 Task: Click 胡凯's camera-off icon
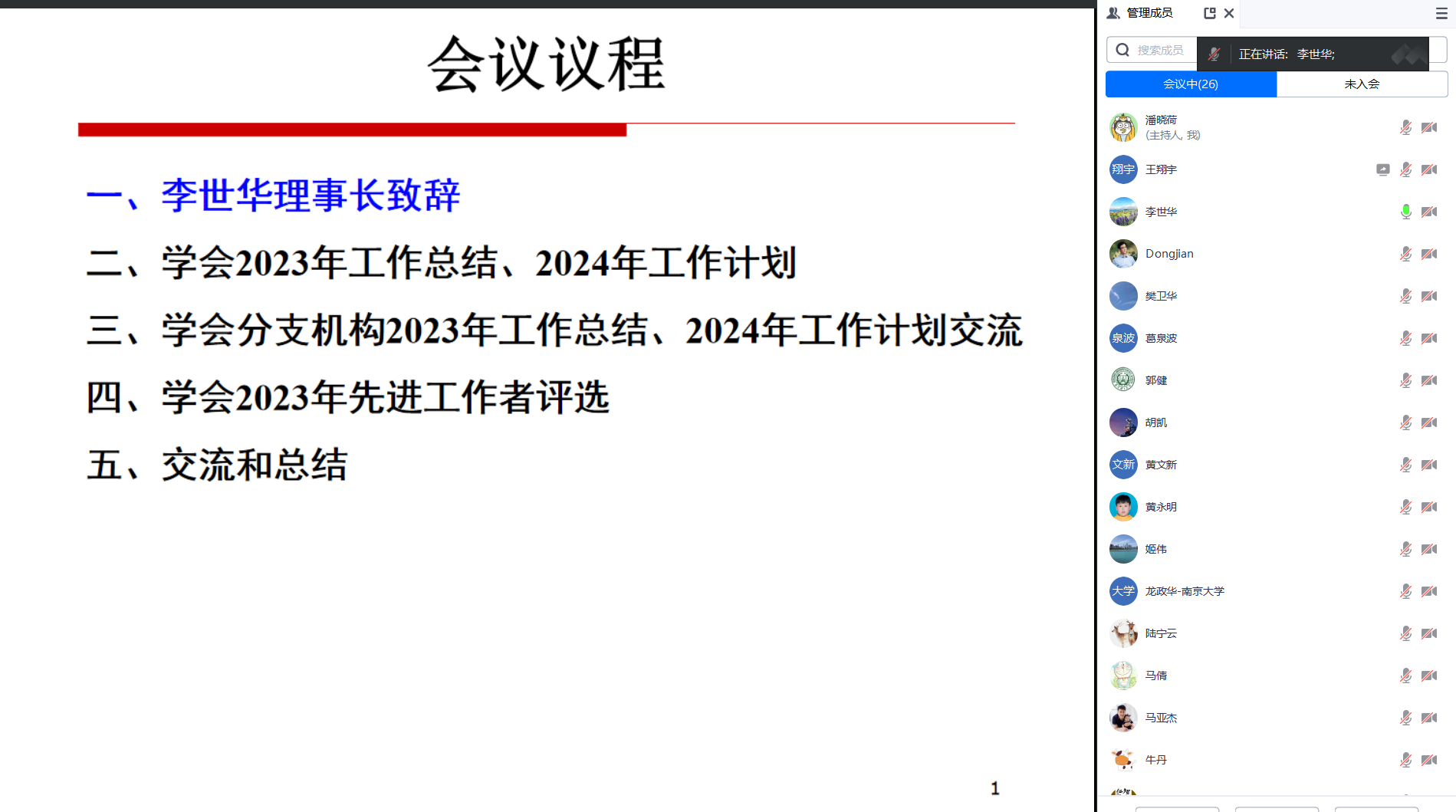click(x=1429, y=422)
